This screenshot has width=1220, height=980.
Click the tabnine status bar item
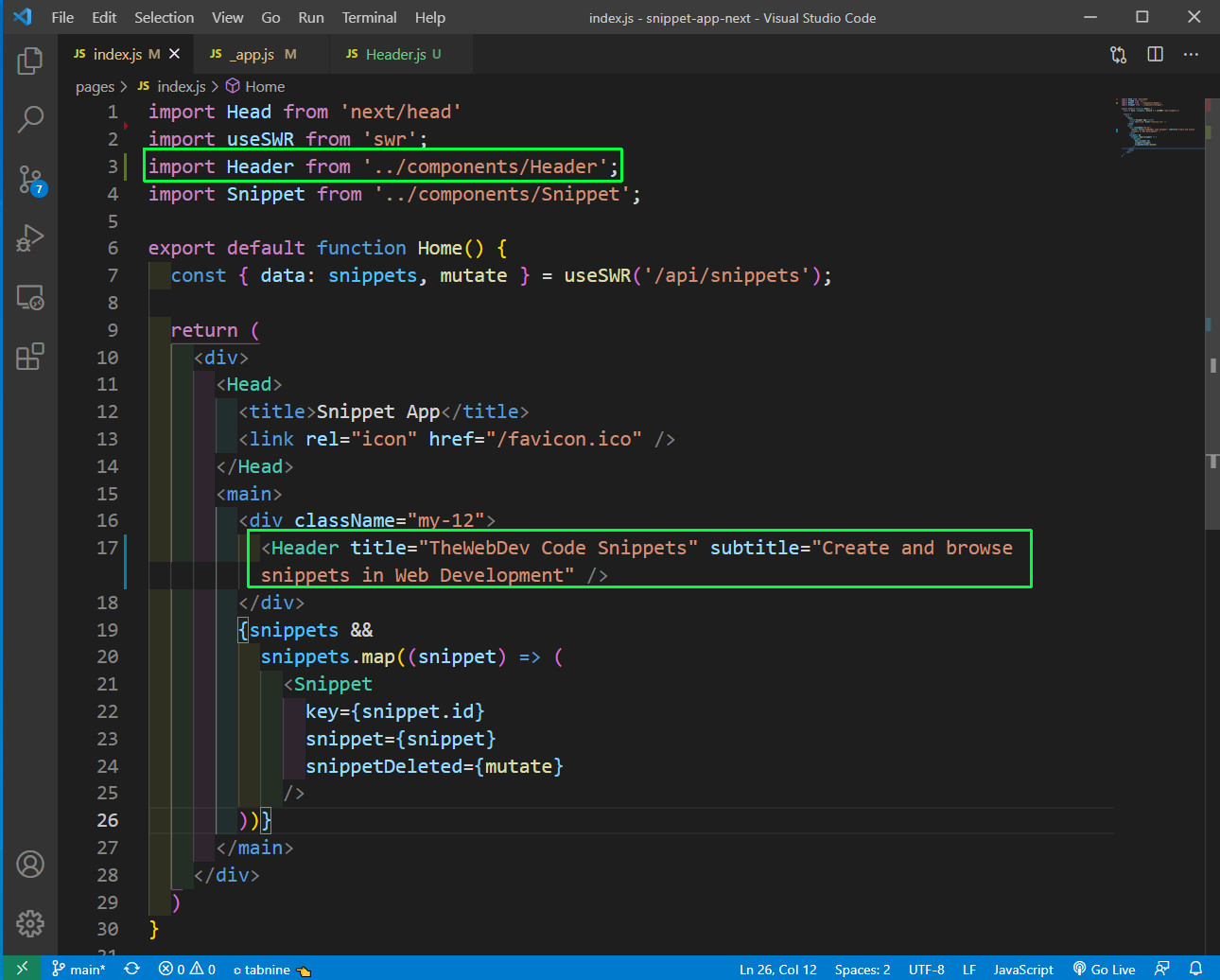(271, 969)
